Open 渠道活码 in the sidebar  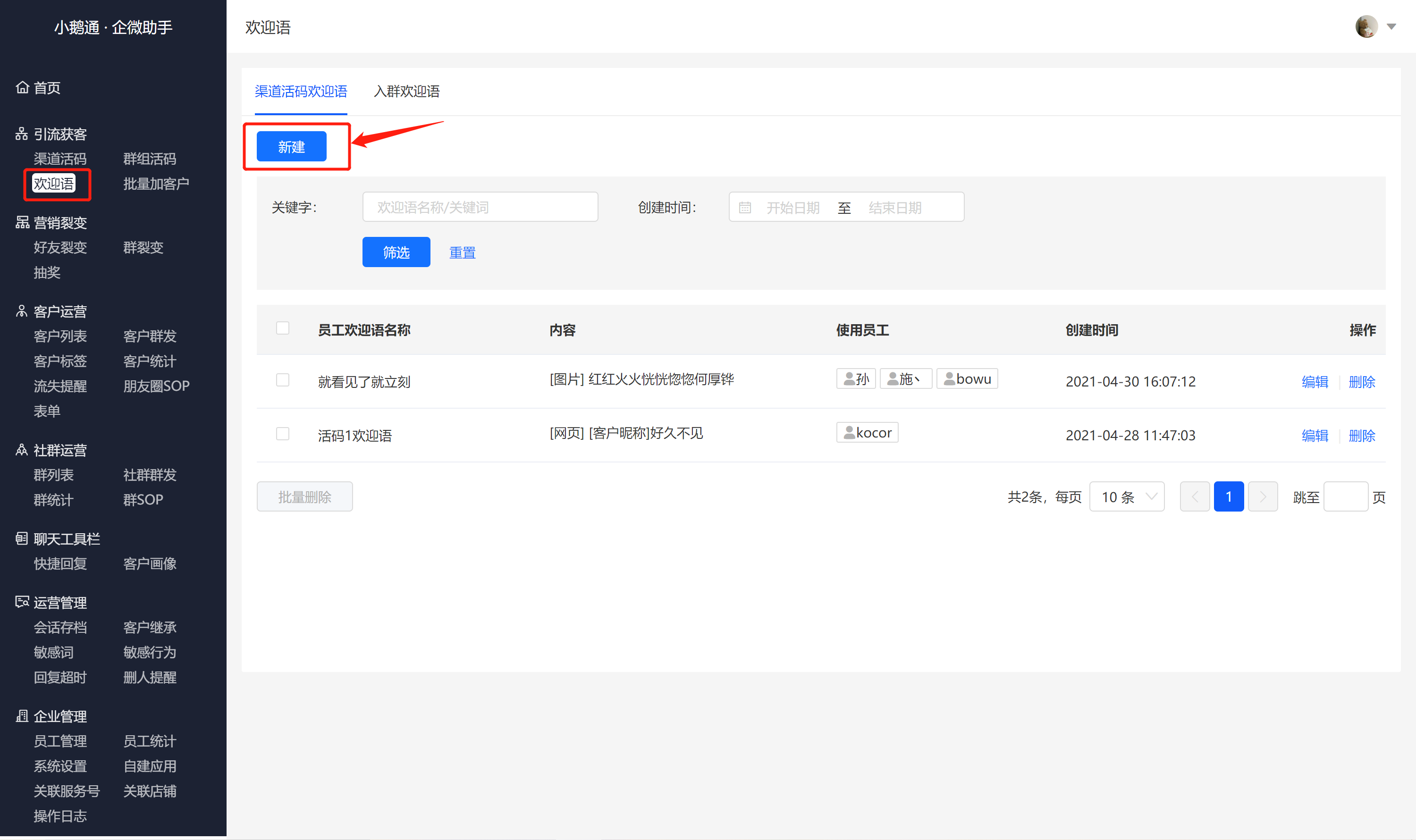[60, 159]
